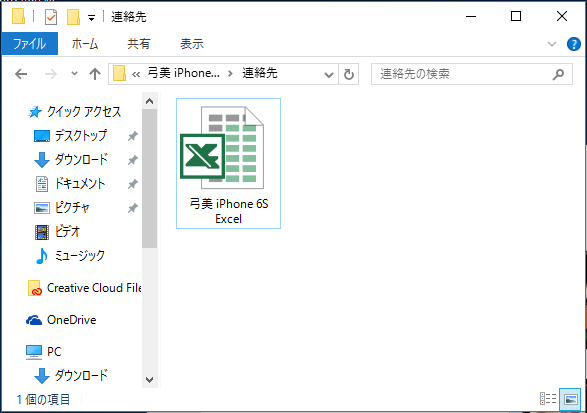The height and width of the screenshot is (413, 587).
Task: Open ダウンロード under PC
Action: click(x=71, y=375)
